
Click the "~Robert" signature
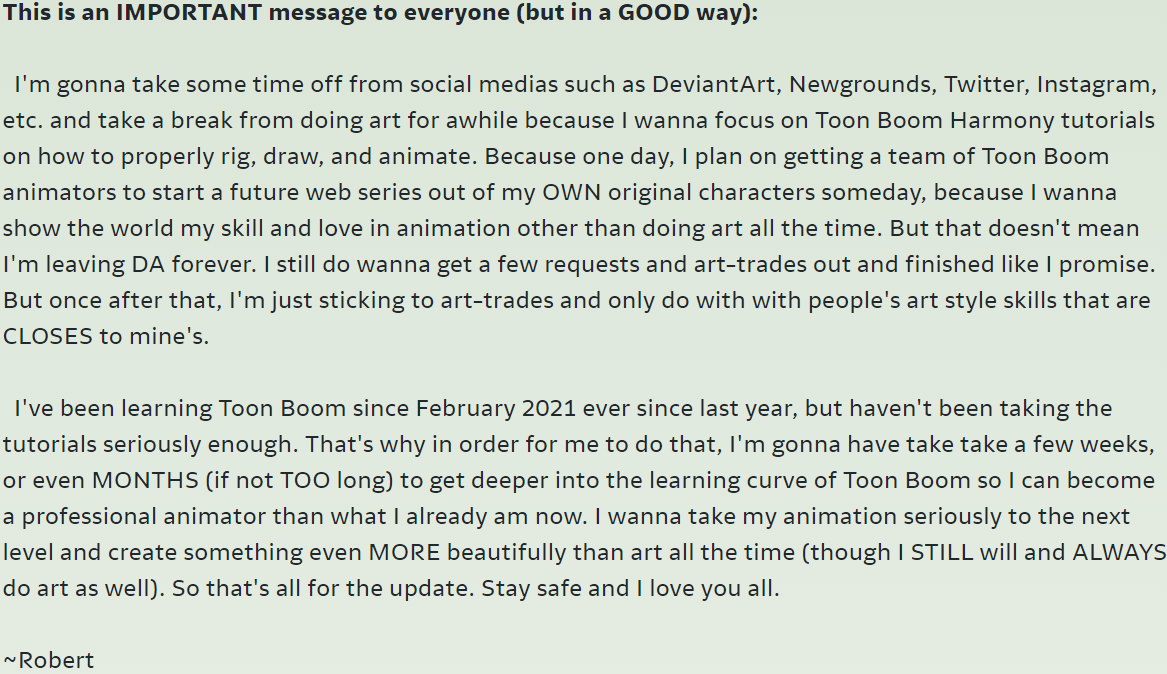click(49, 660)
